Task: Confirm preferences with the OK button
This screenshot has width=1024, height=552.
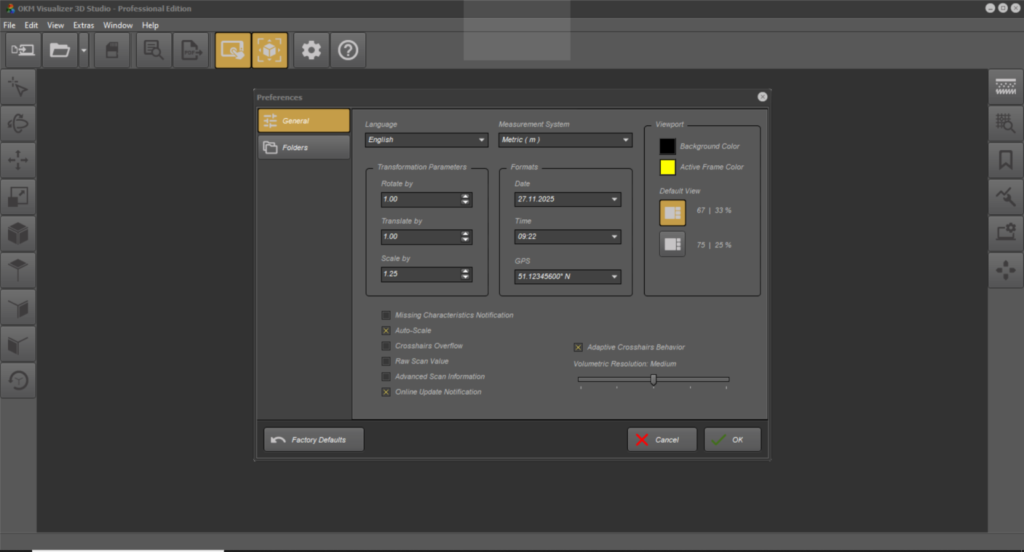Action: tap(732, 439)
